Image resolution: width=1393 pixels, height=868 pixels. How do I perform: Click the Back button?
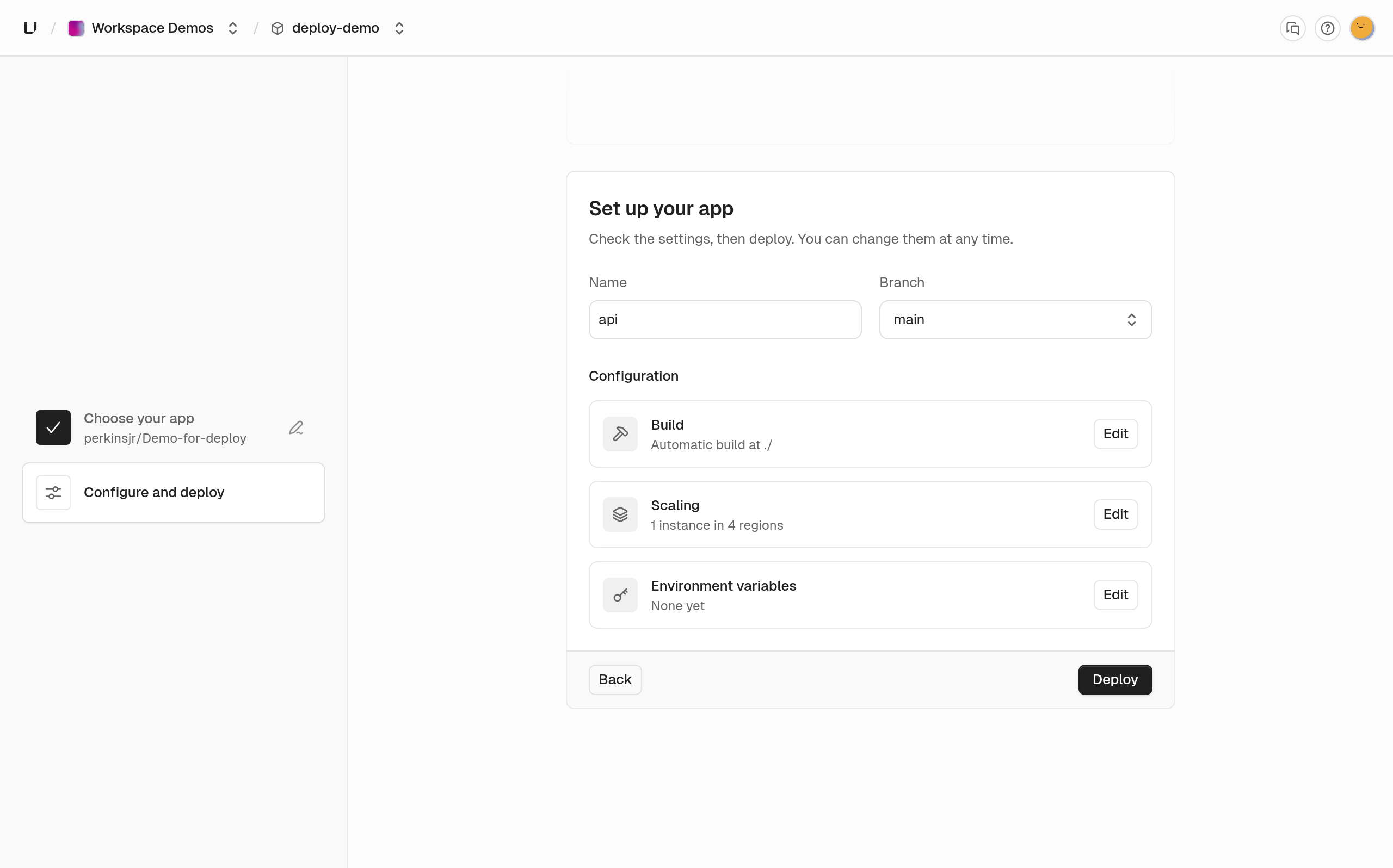coord(615,680)
